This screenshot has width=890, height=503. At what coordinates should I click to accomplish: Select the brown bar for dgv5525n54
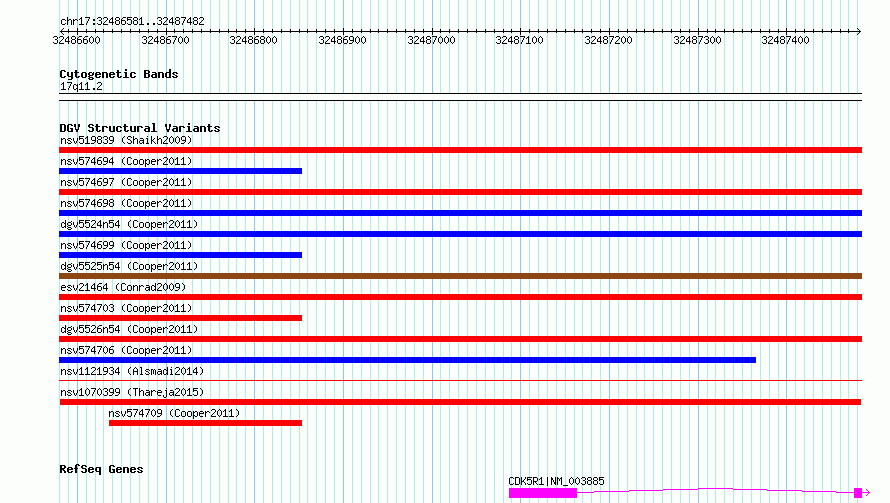(x=460, y=276)
